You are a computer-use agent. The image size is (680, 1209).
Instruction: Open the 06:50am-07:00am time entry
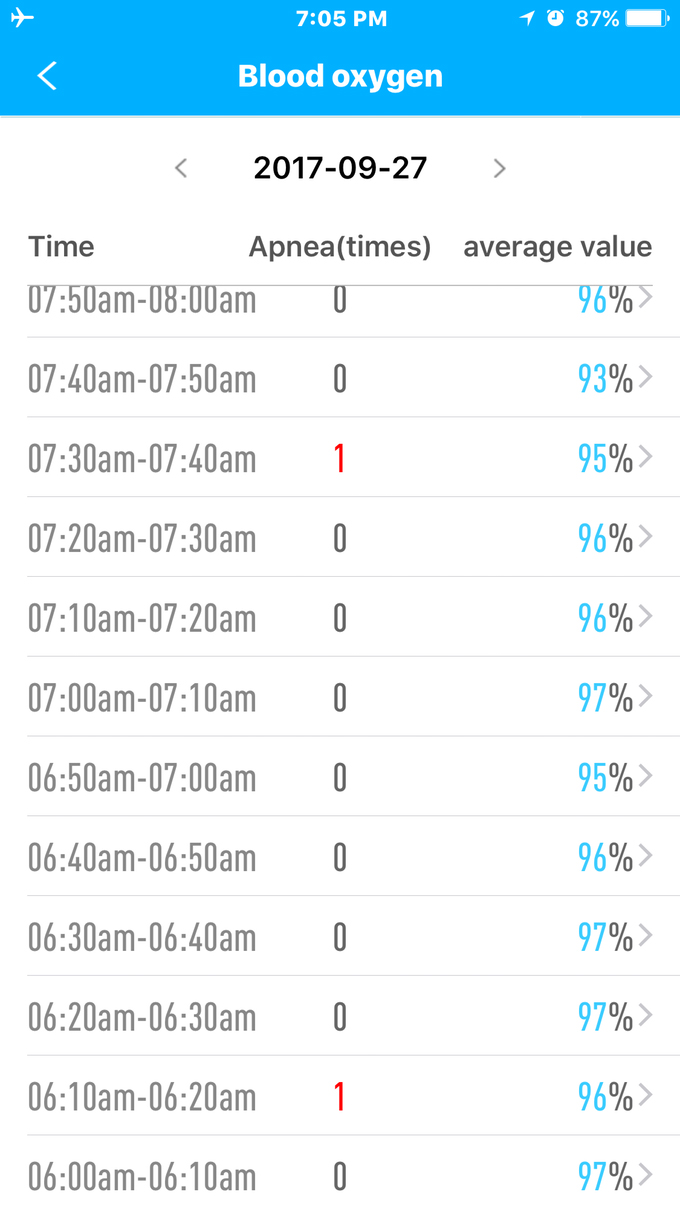[x=142, y=778]
